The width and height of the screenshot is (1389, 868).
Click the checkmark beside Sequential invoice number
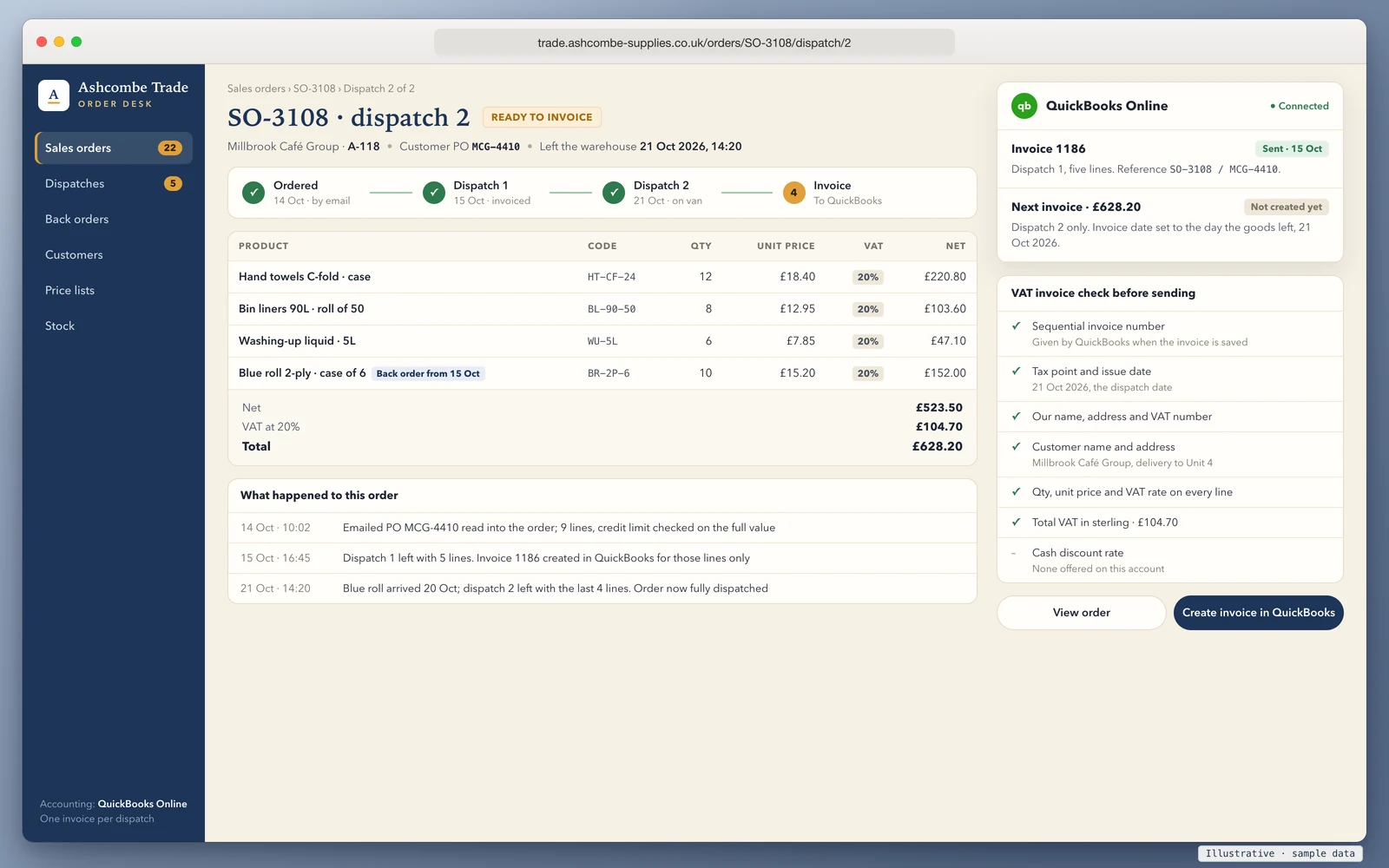(1016, 326)
